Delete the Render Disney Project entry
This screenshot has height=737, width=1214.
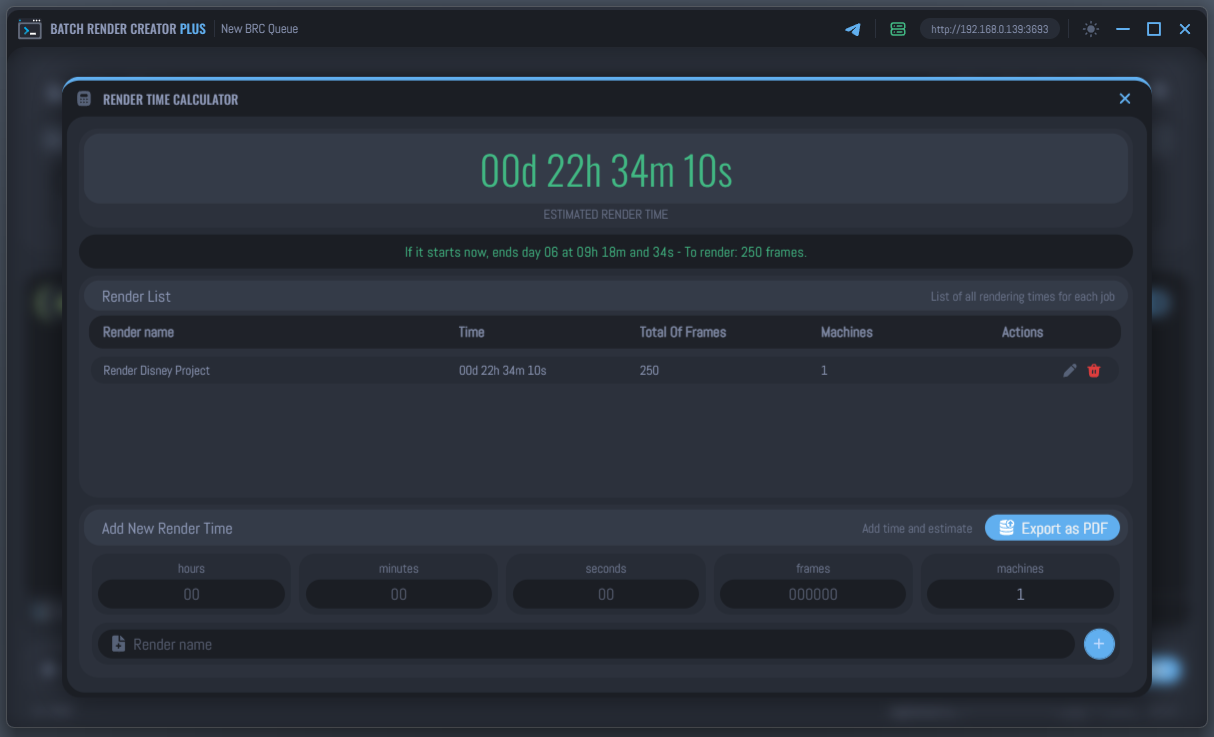point(1094,370)
